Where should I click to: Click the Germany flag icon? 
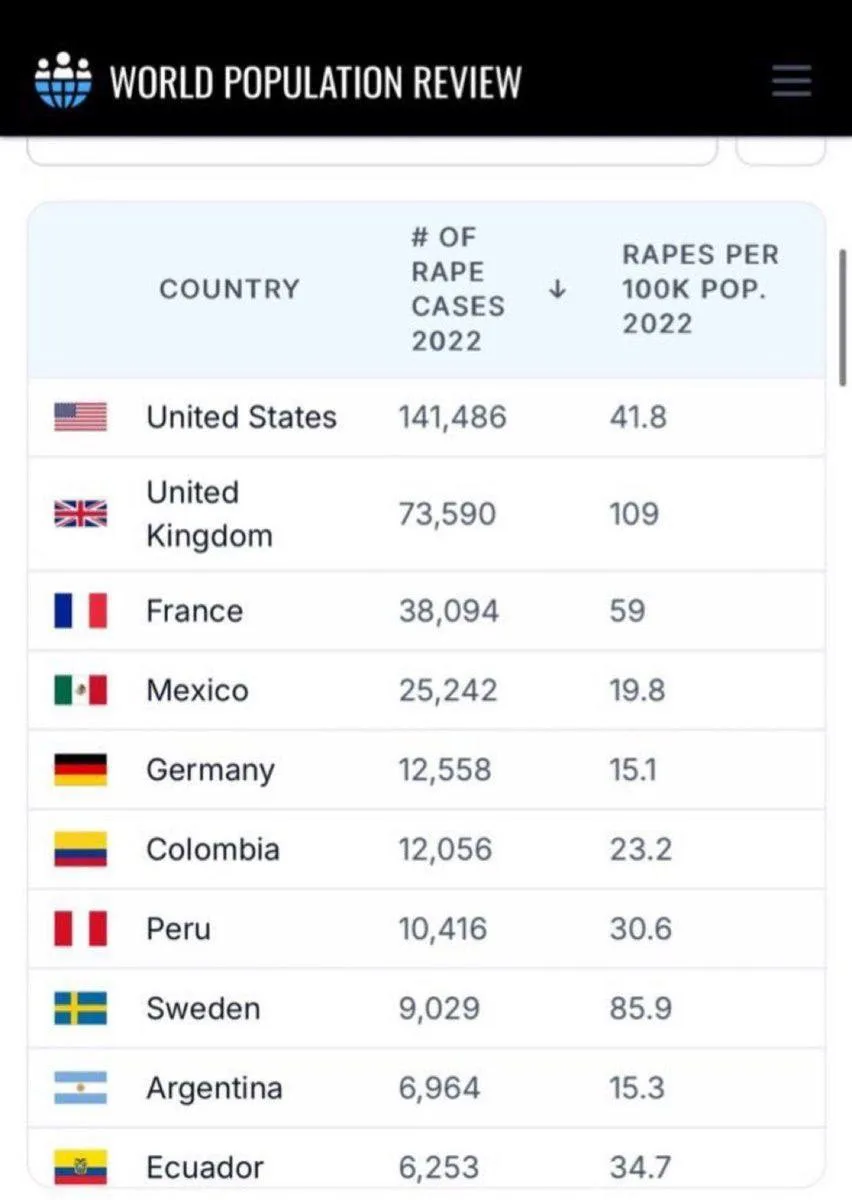coord(80,770)
